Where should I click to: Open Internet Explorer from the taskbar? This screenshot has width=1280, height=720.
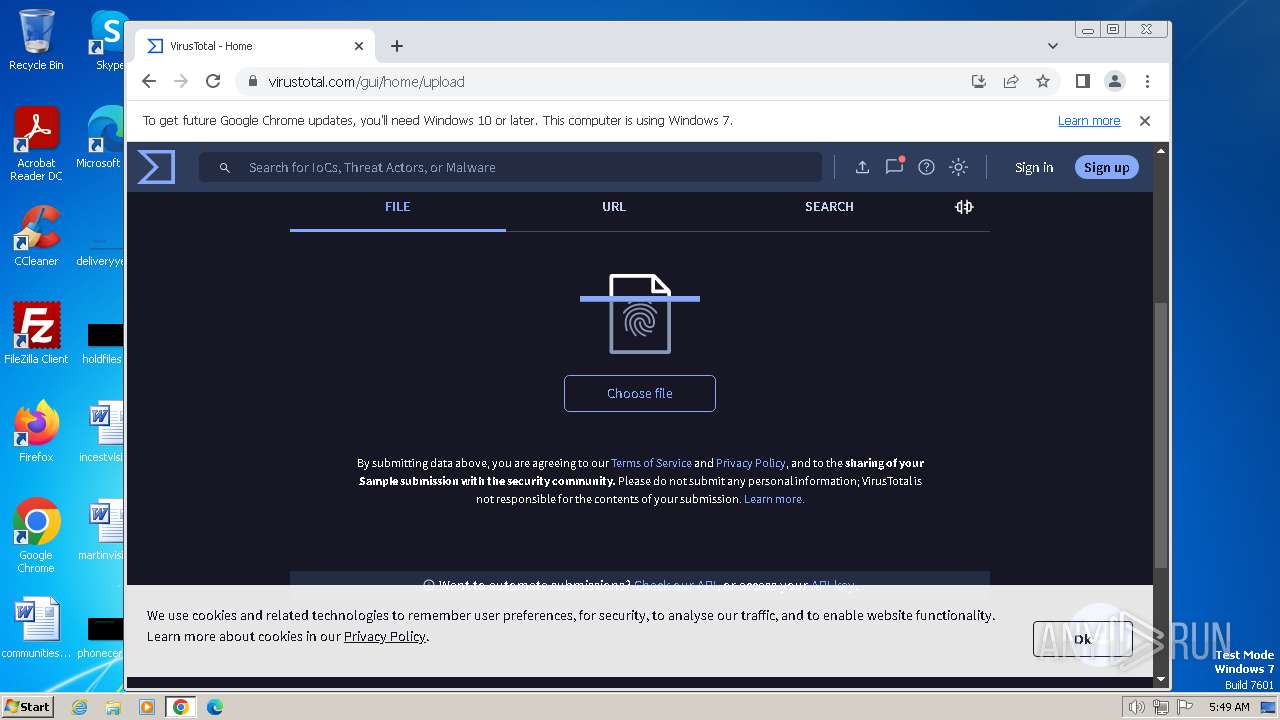pos(79,707)
